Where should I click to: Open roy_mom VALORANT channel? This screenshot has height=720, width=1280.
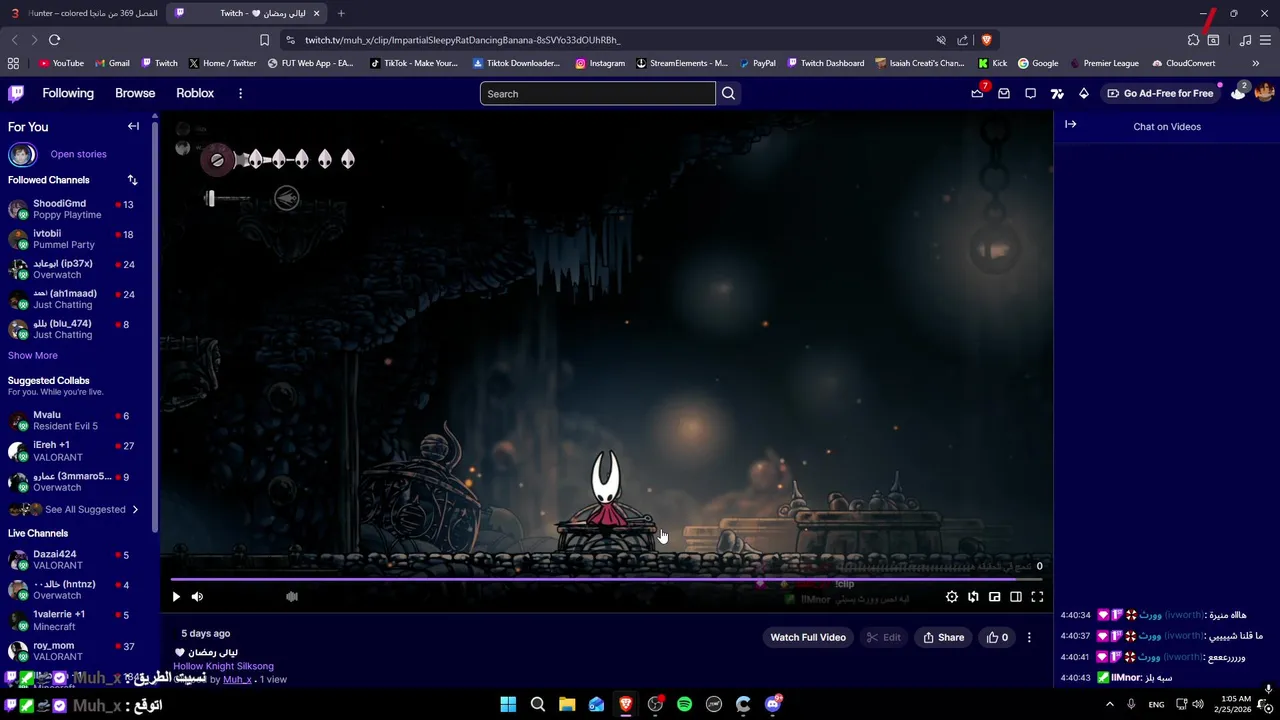coord(77,651)
